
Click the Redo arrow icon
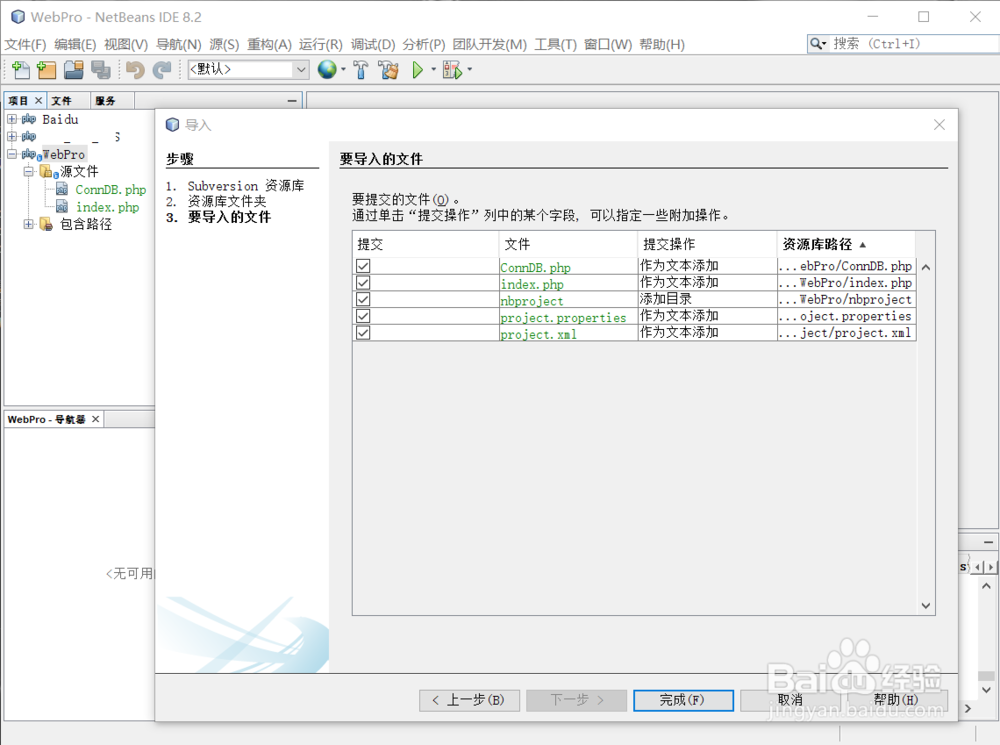tap(162, 70)
